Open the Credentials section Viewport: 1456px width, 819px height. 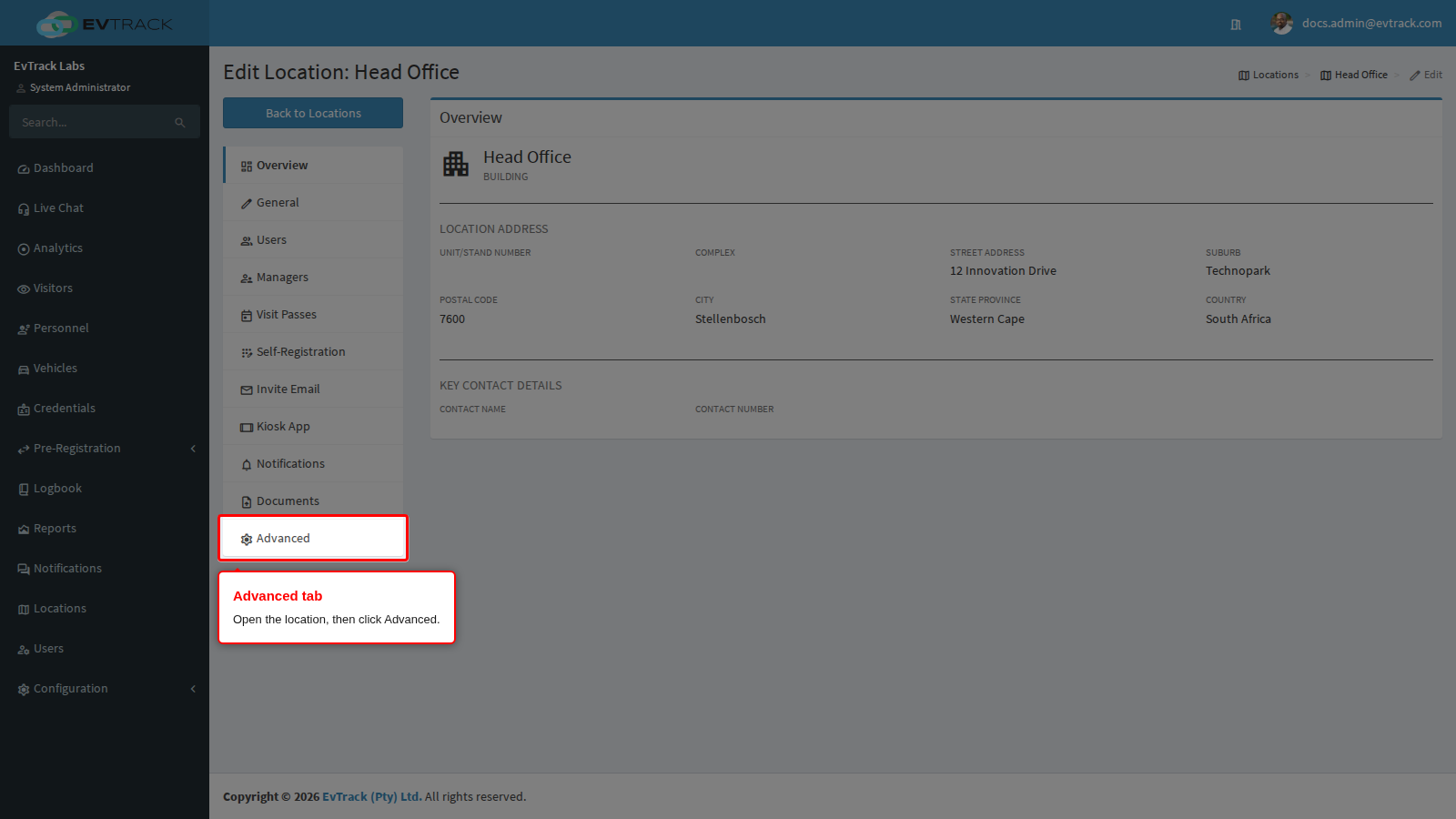point(105,409)
